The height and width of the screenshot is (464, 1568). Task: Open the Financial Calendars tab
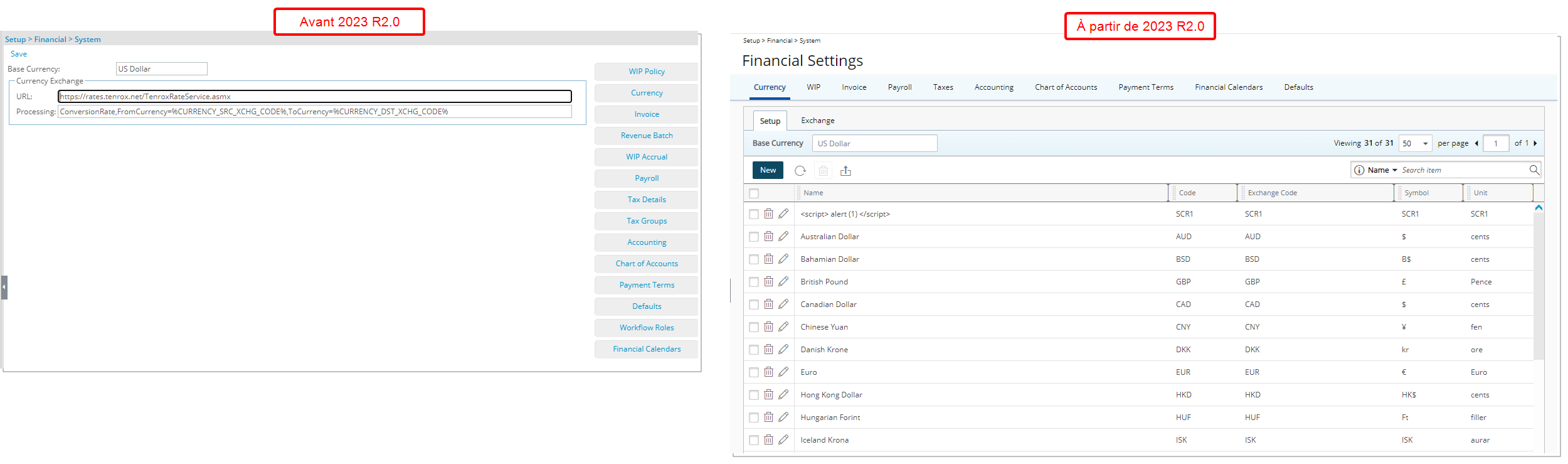pos(1229,87)
